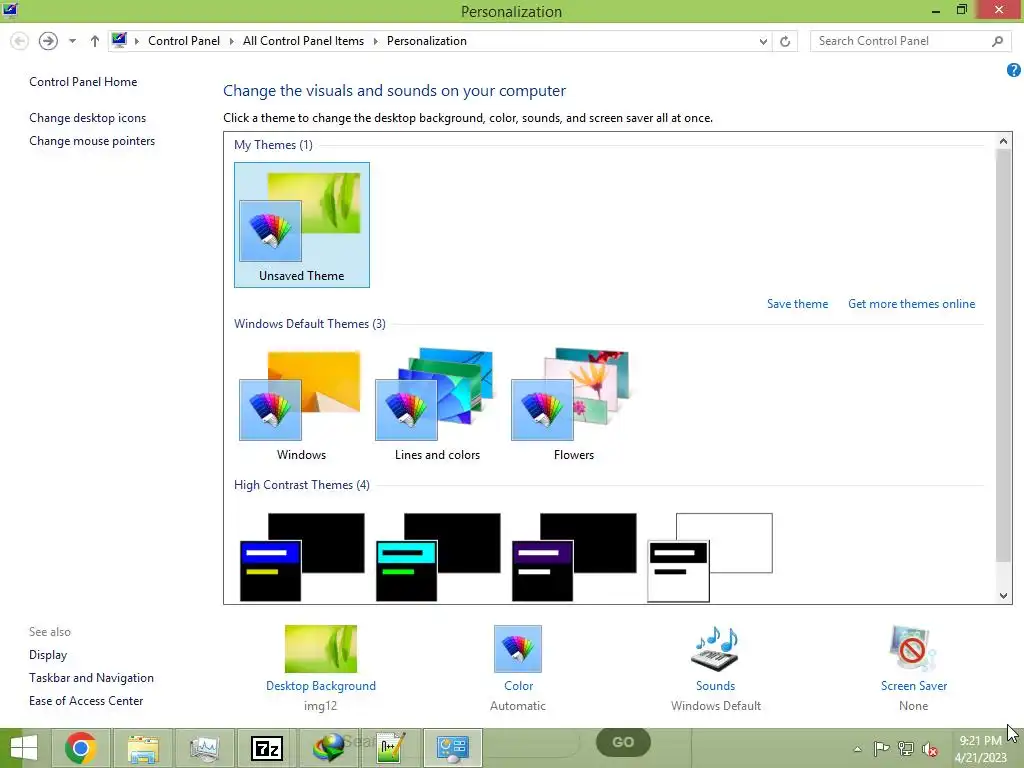Click Get more themes online link

tap(911, 304)
